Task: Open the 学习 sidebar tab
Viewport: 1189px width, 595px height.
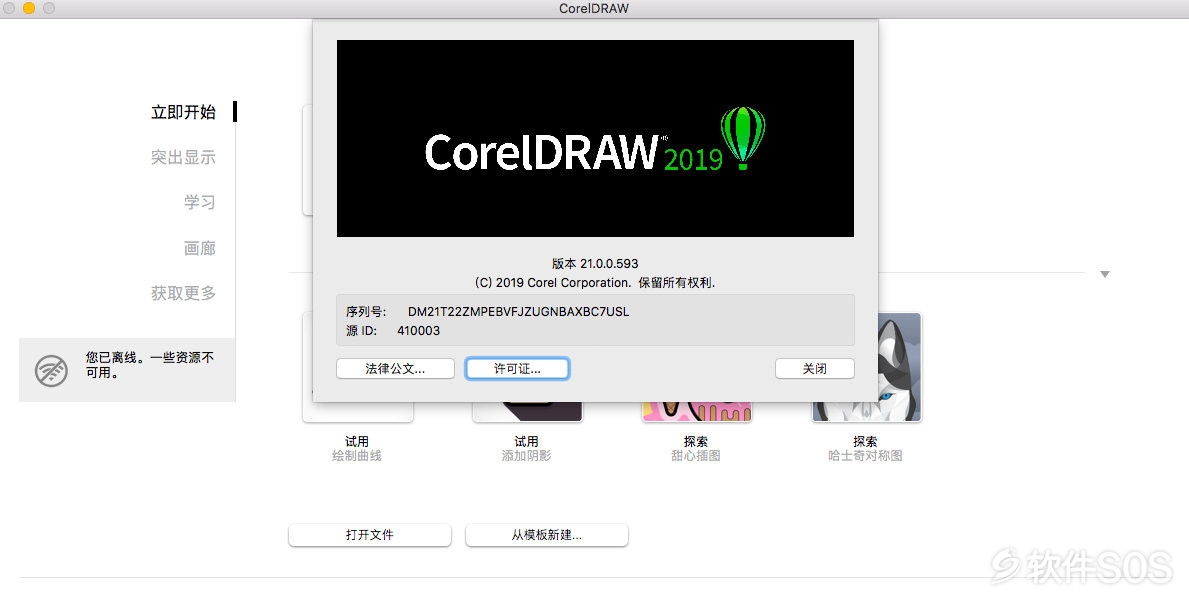Action: 199,202
